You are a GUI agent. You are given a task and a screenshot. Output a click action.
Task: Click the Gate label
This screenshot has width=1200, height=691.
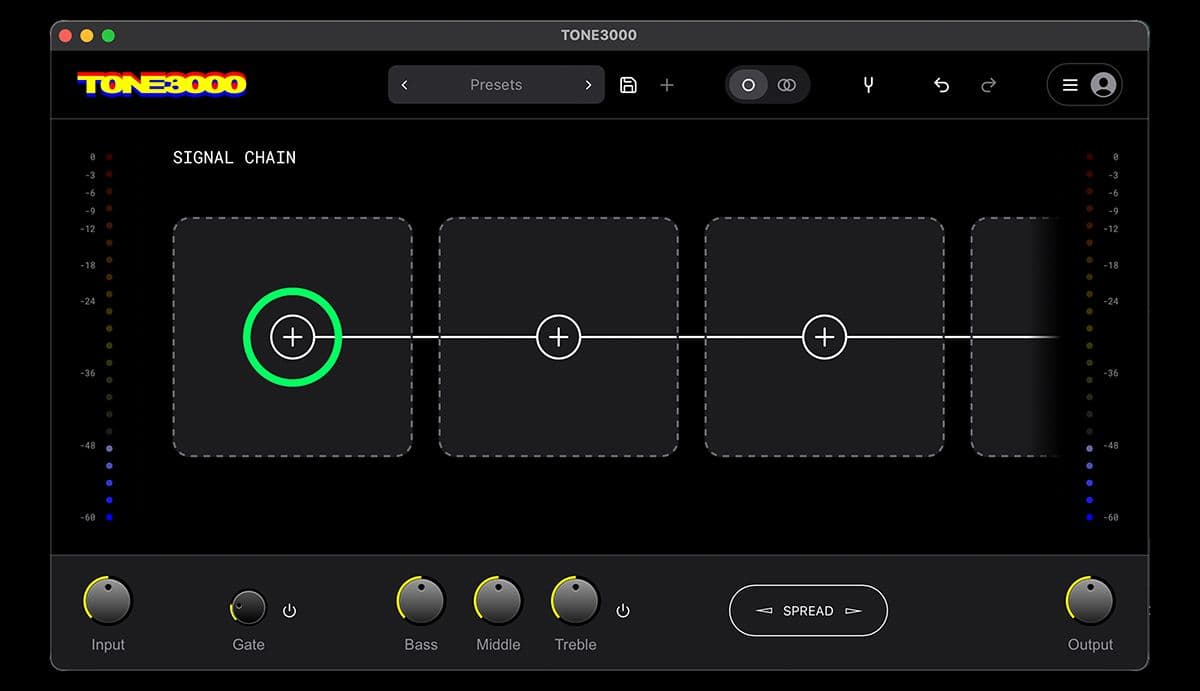pos(248,645)
